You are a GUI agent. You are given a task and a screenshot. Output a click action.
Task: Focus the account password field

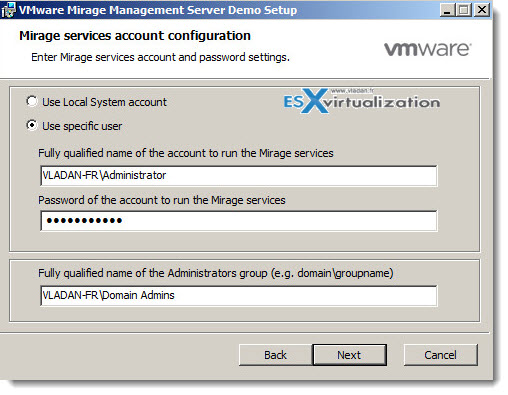click(239, 220)
